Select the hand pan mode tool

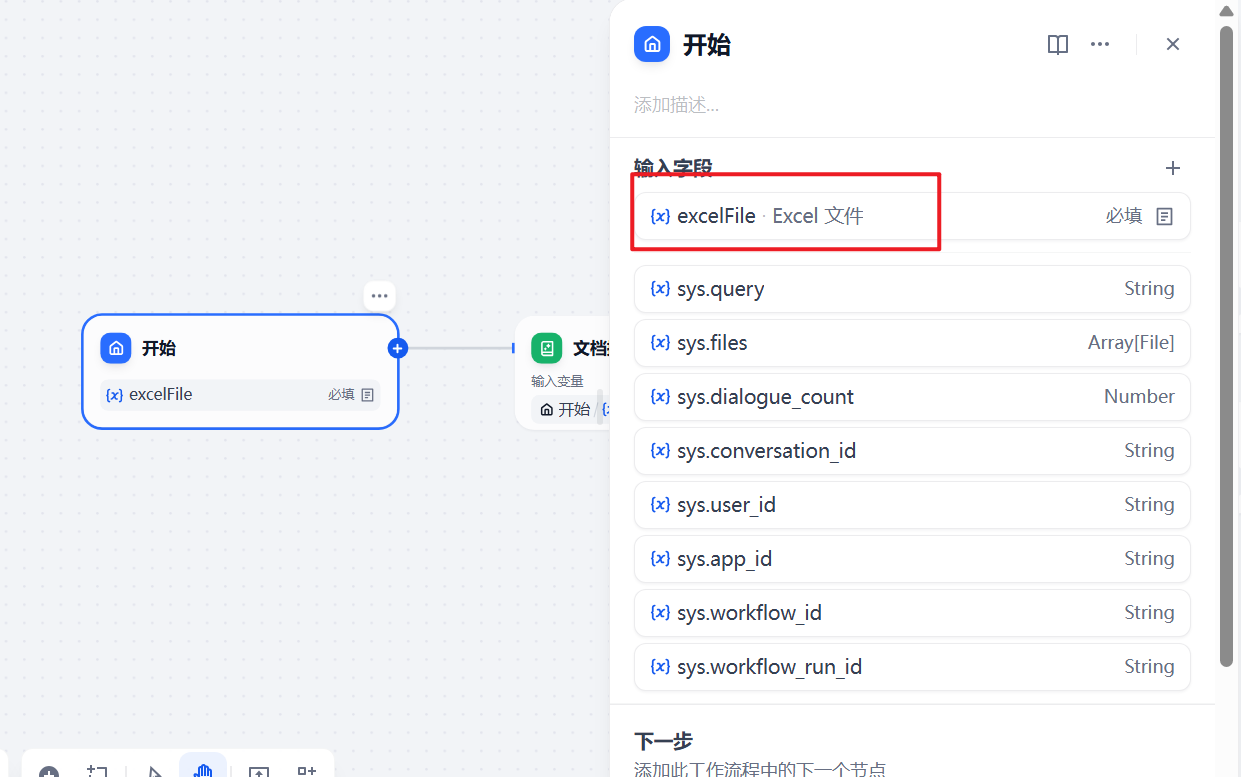click(x=203, y=770)
